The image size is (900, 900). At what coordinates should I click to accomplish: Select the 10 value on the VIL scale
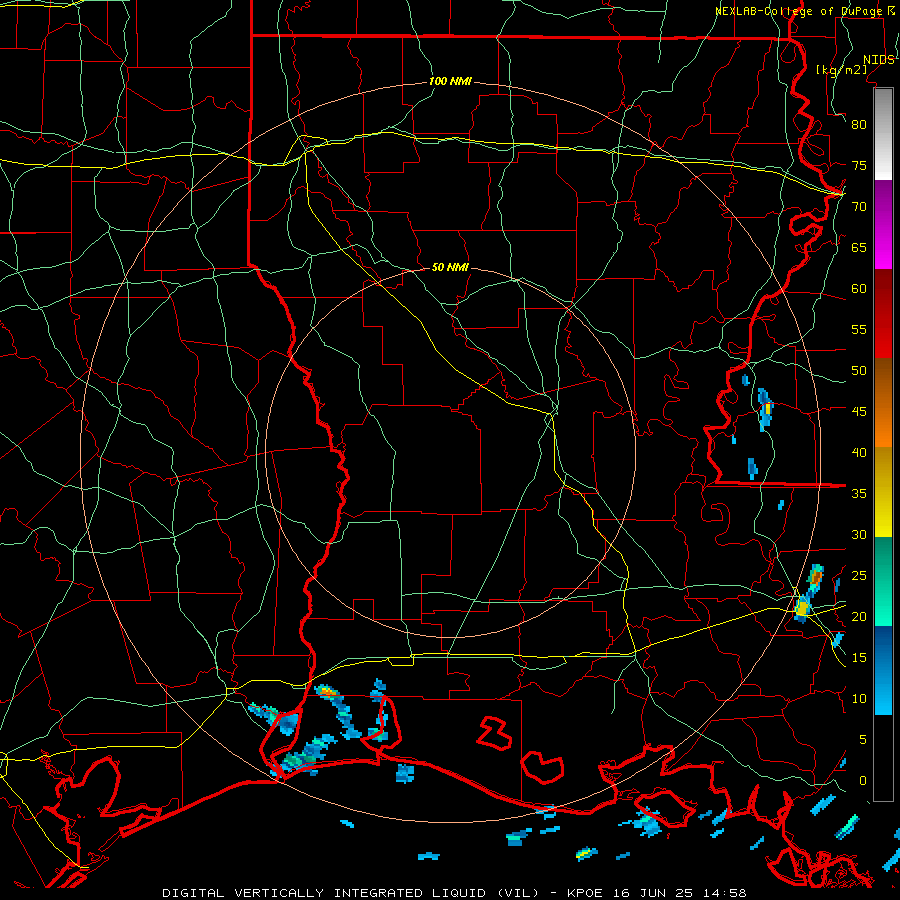859,699
